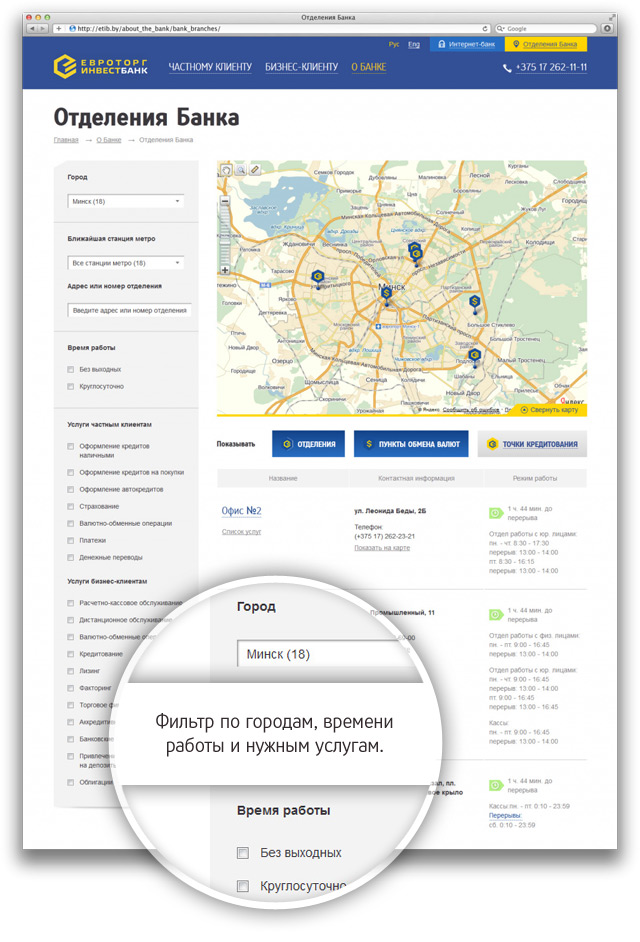The image size is (640, 942).
Task: Open О Банке menu in header
Action: coord(369,67)
